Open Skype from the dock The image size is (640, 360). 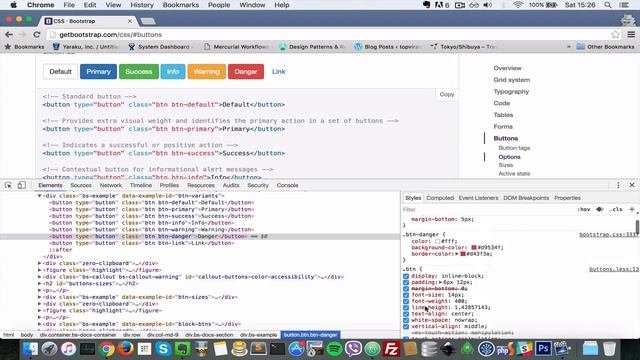(163, 349)
